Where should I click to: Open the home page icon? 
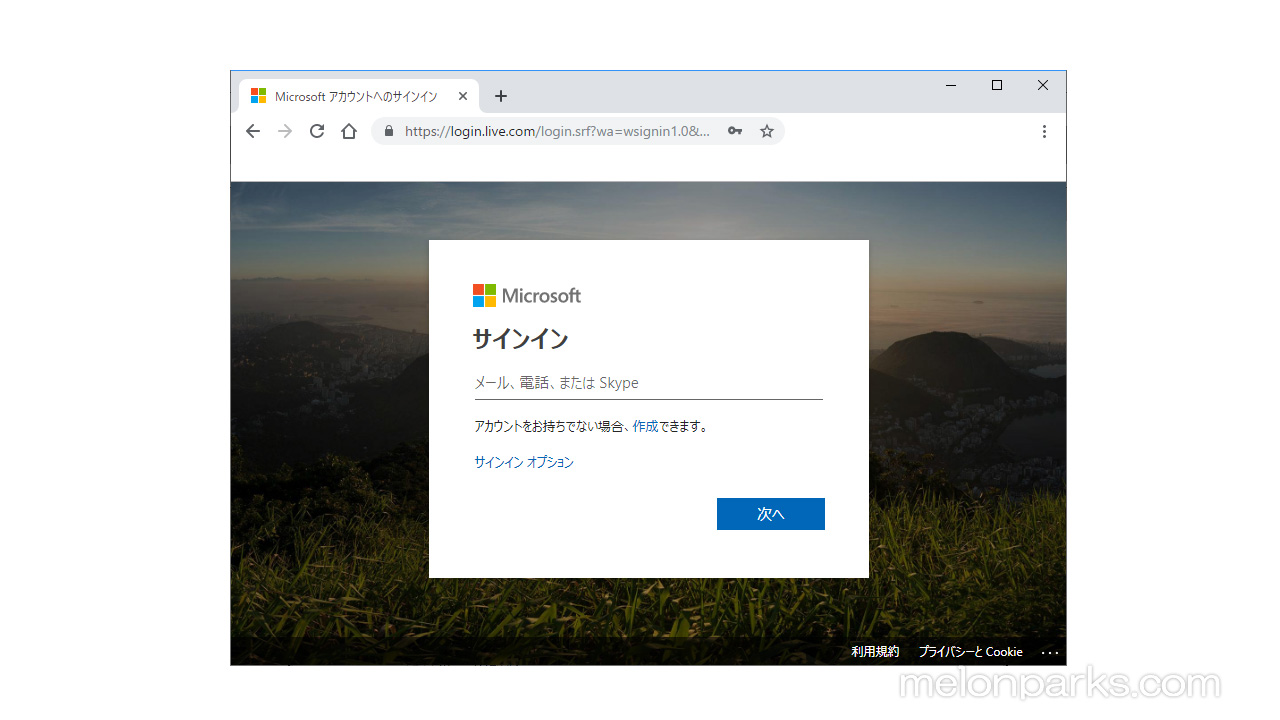click(349, 131)
